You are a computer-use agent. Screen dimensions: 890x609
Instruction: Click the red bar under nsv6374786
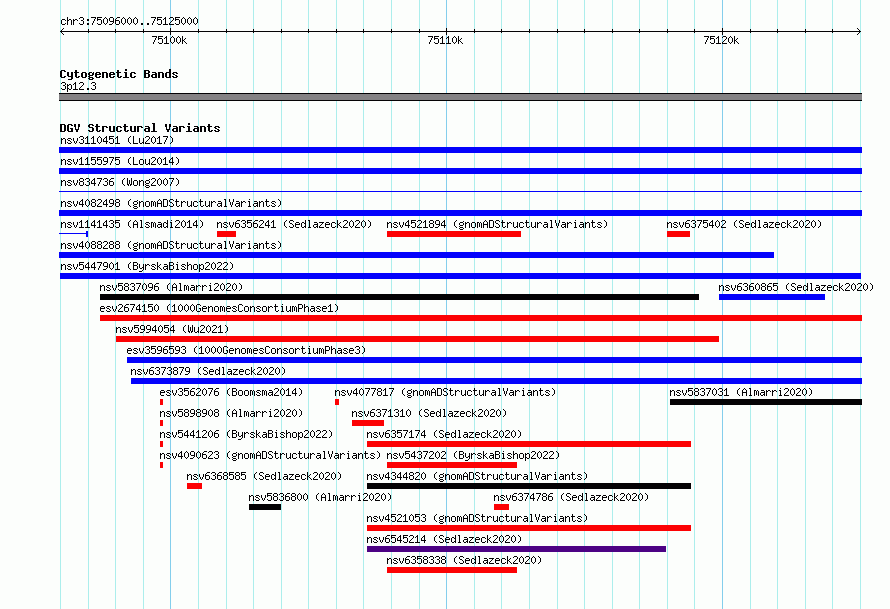tap(501, 507)
